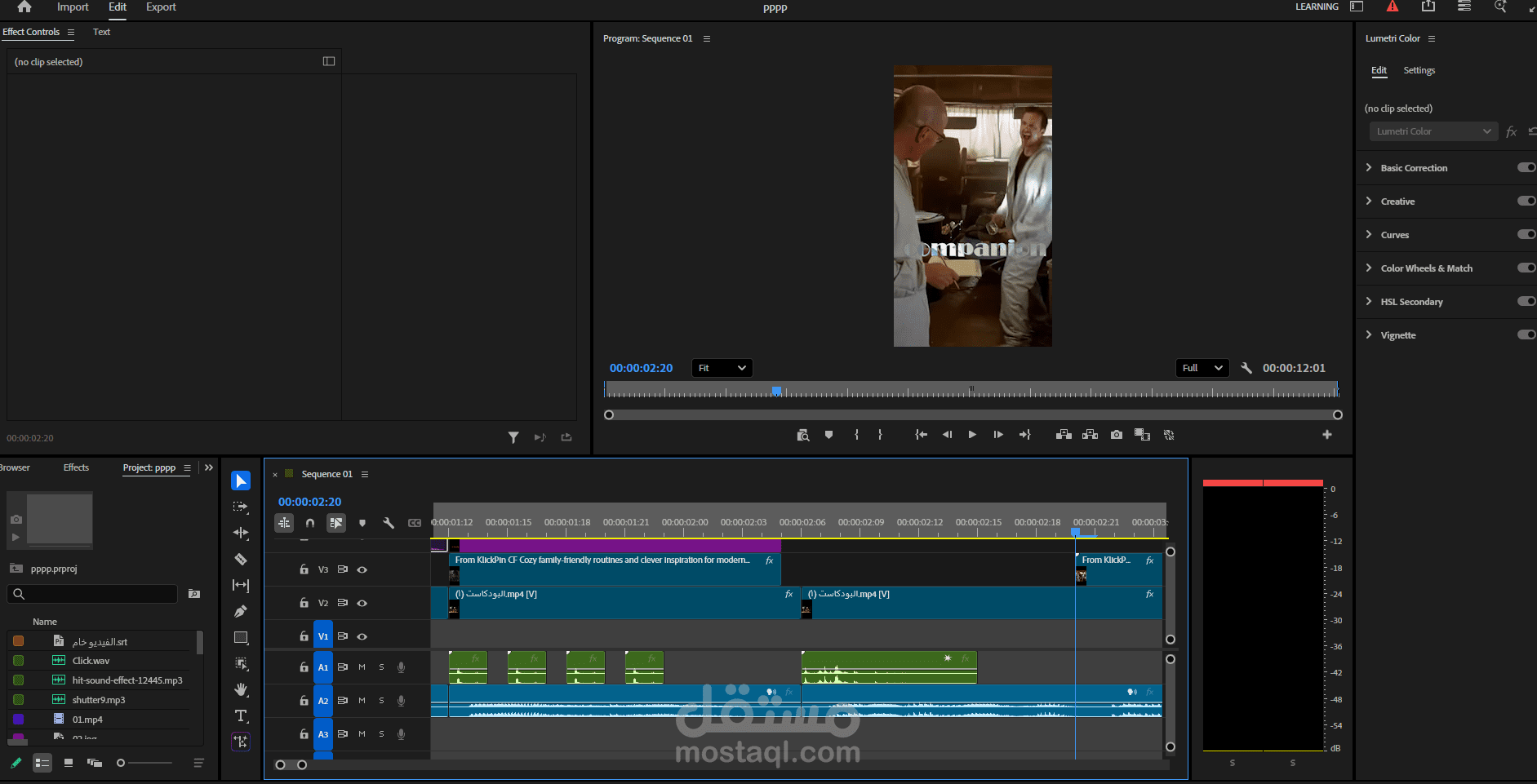
Task: Open the Lumetri Color effect dropdown
Action: coord(1433,131)
